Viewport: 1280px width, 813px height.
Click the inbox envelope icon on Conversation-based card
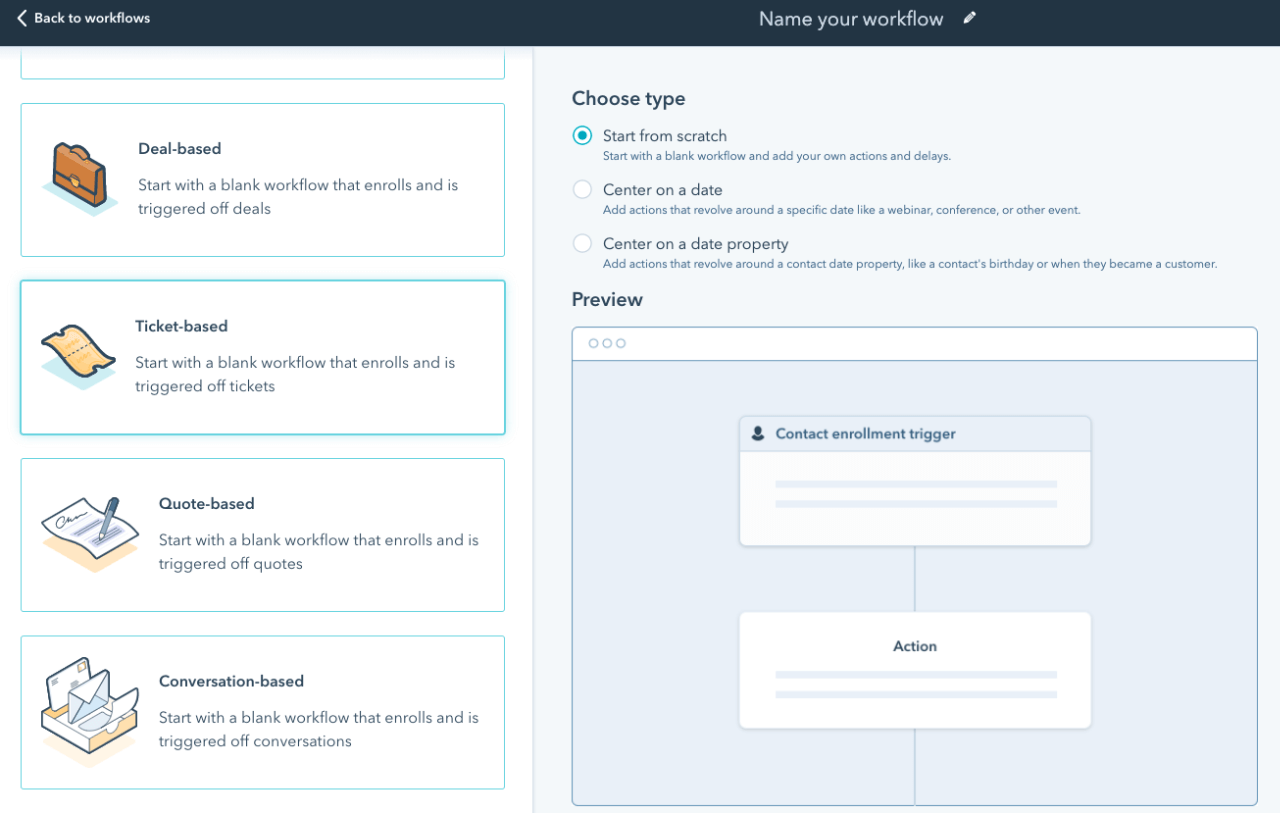[x=89, y=712]
